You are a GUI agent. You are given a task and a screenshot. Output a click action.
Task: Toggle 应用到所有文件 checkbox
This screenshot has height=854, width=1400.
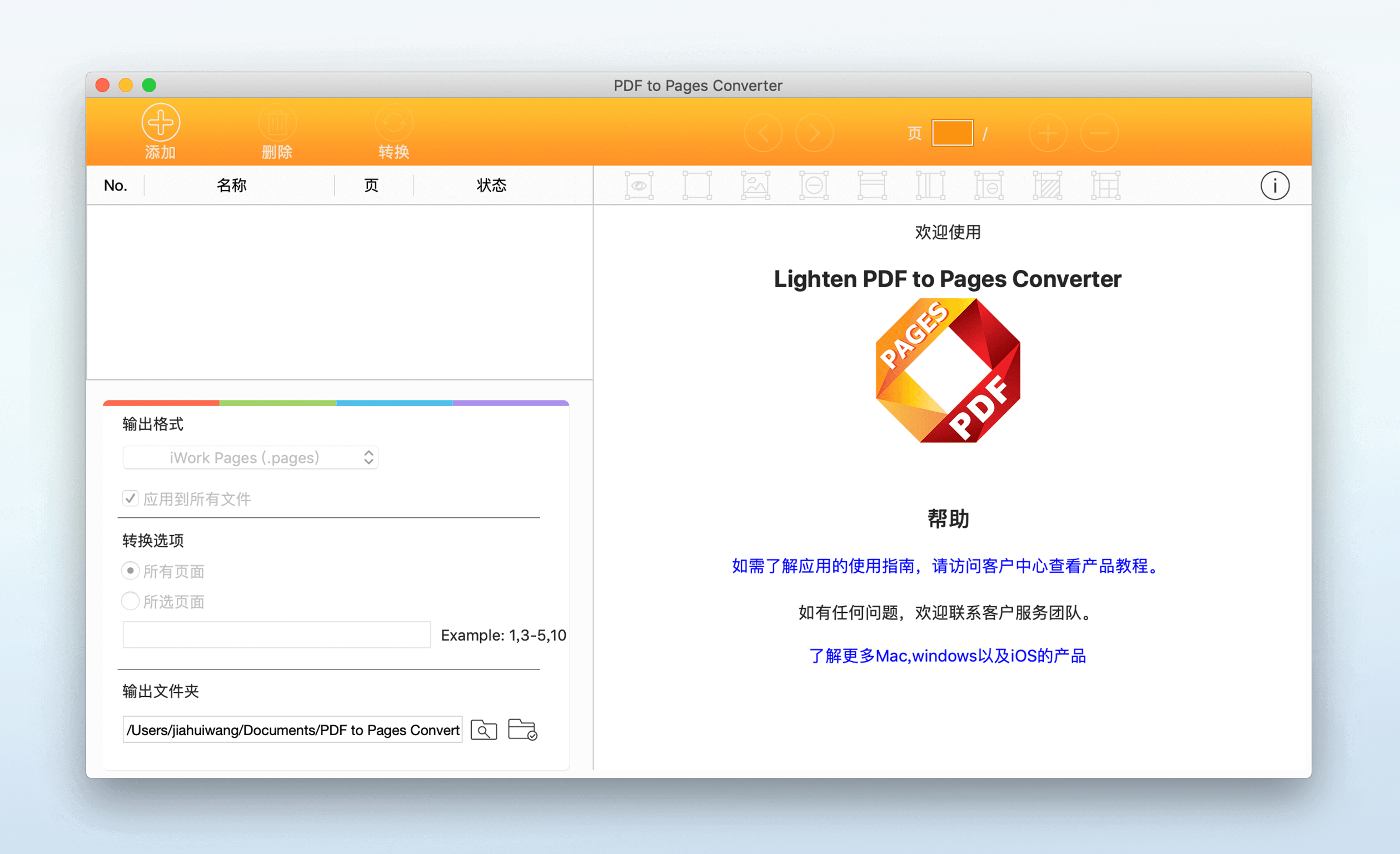130,498
